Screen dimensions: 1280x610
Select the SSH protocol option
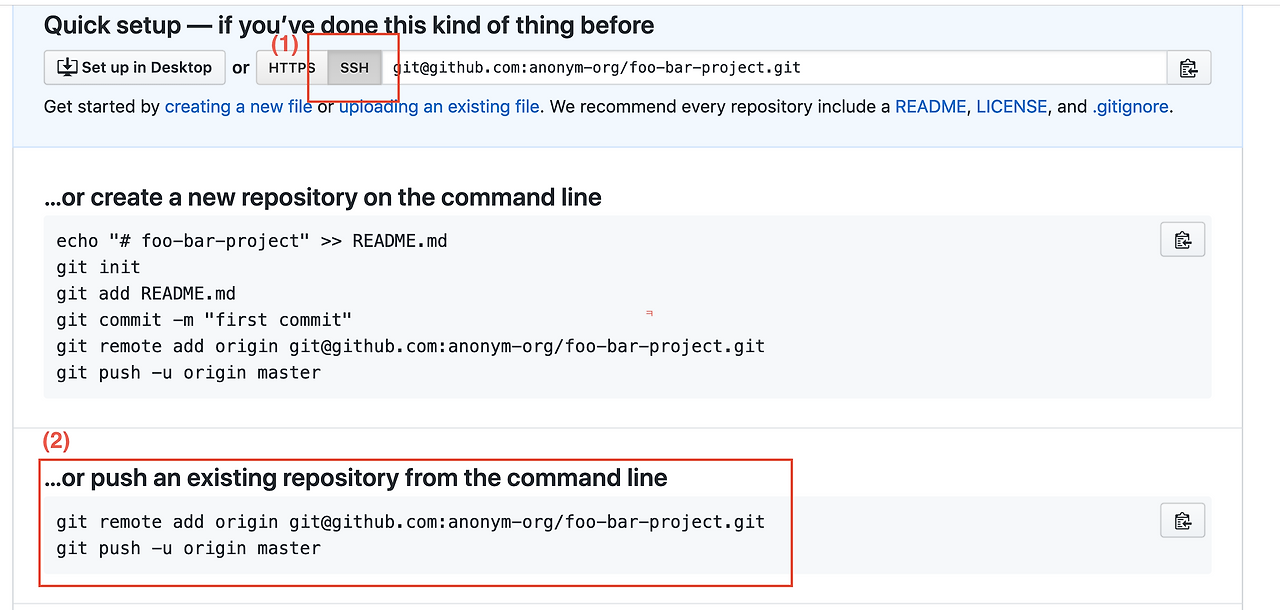click(x=354, y=68)
